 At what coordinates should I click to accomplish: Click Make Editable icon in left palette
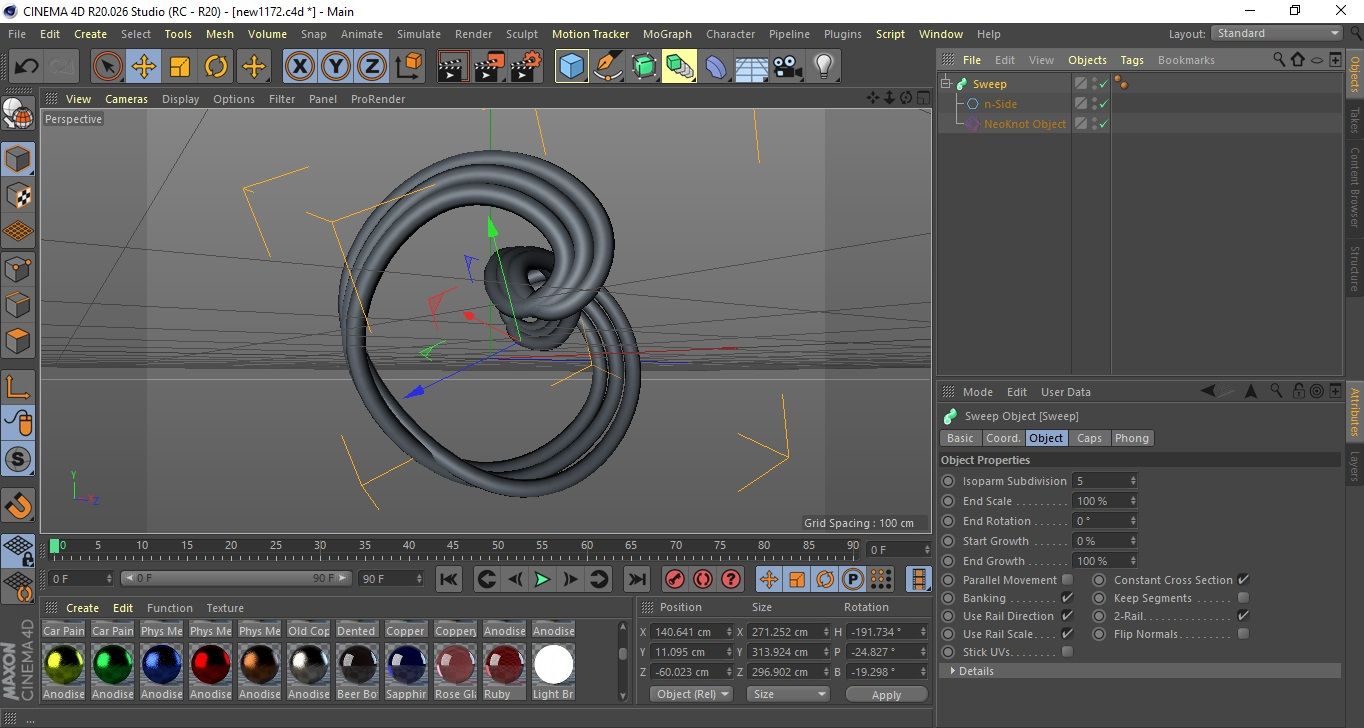pos(18,114)
